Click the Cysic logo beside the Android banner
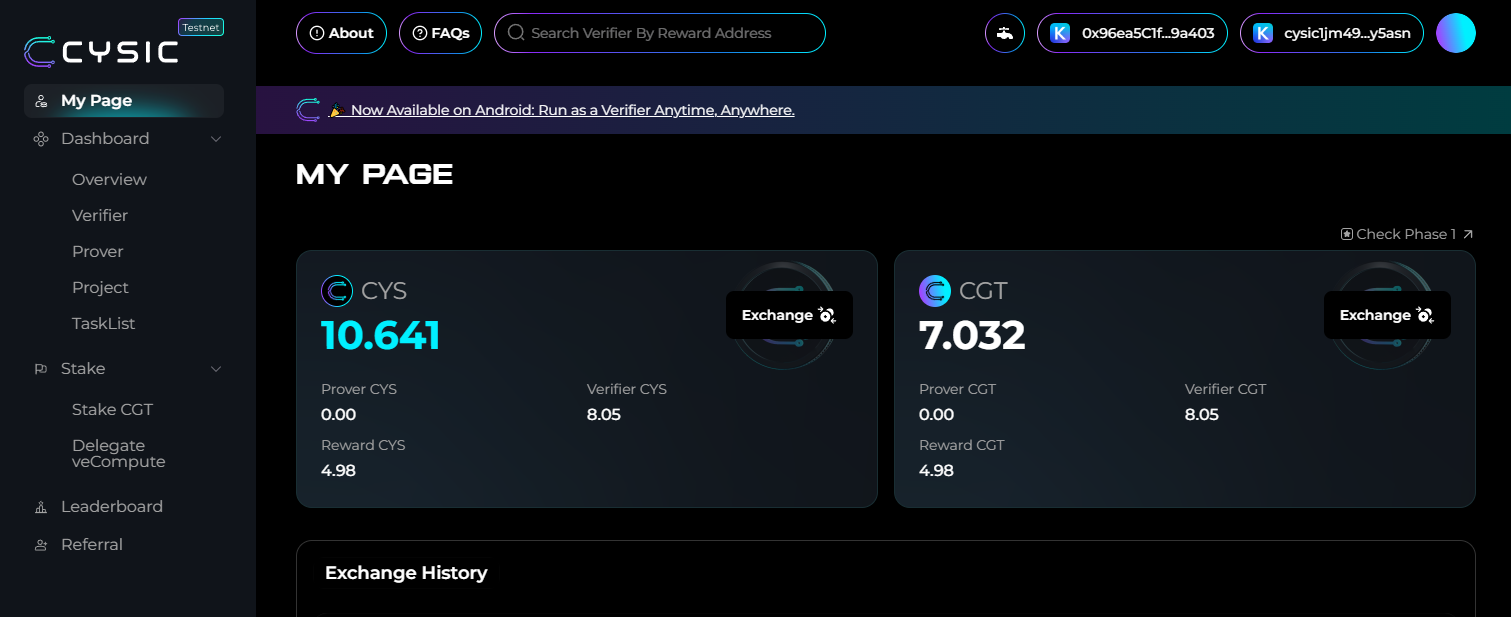 [308, 109]
